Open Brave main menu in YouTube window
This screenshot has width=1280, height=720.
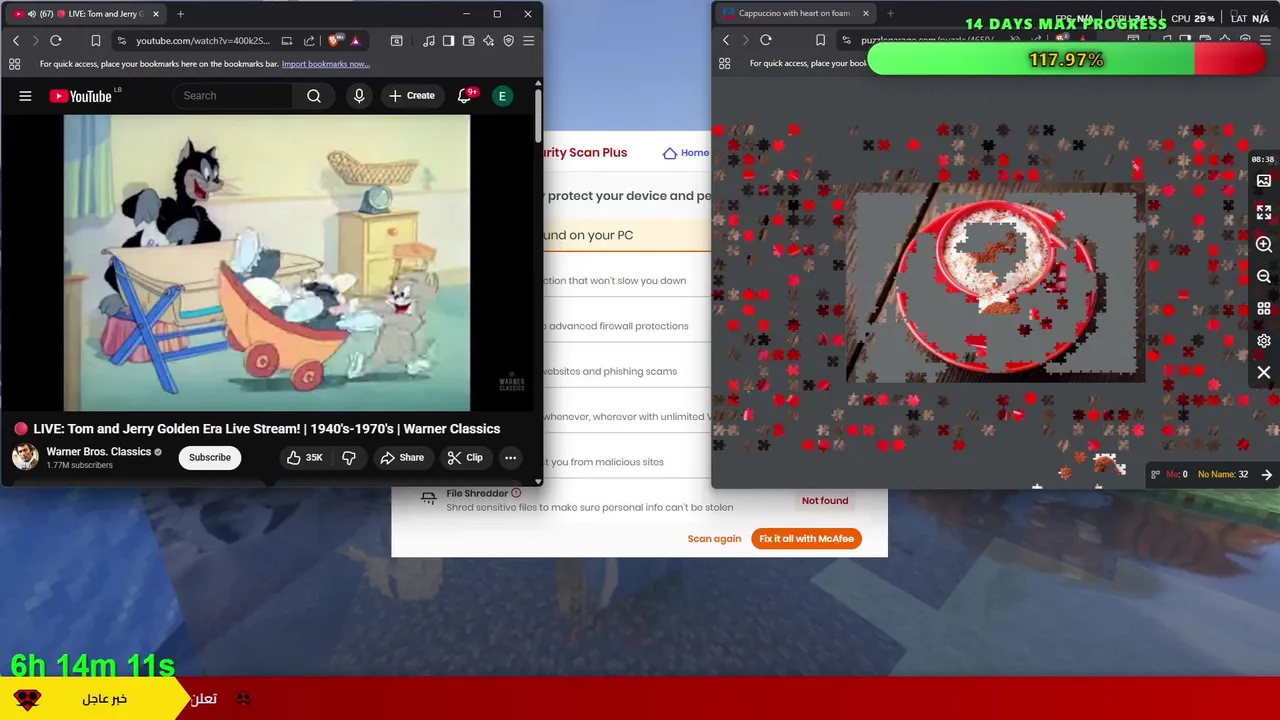(x=529, y=40)
